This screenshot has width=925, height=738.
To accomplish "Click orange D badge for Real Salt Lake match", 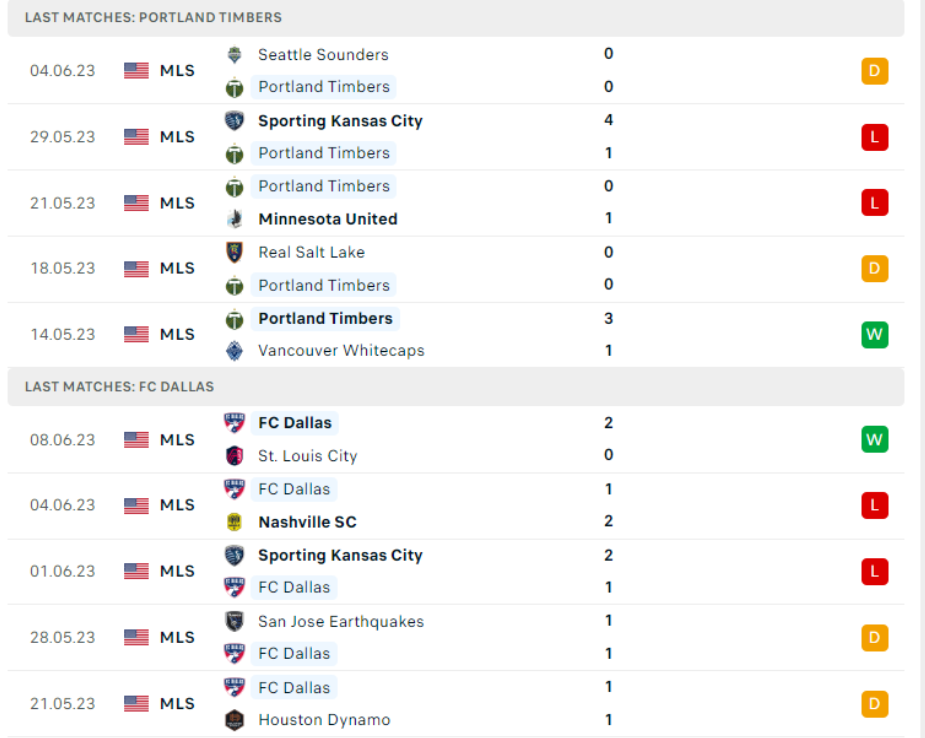I will point(874,268).
